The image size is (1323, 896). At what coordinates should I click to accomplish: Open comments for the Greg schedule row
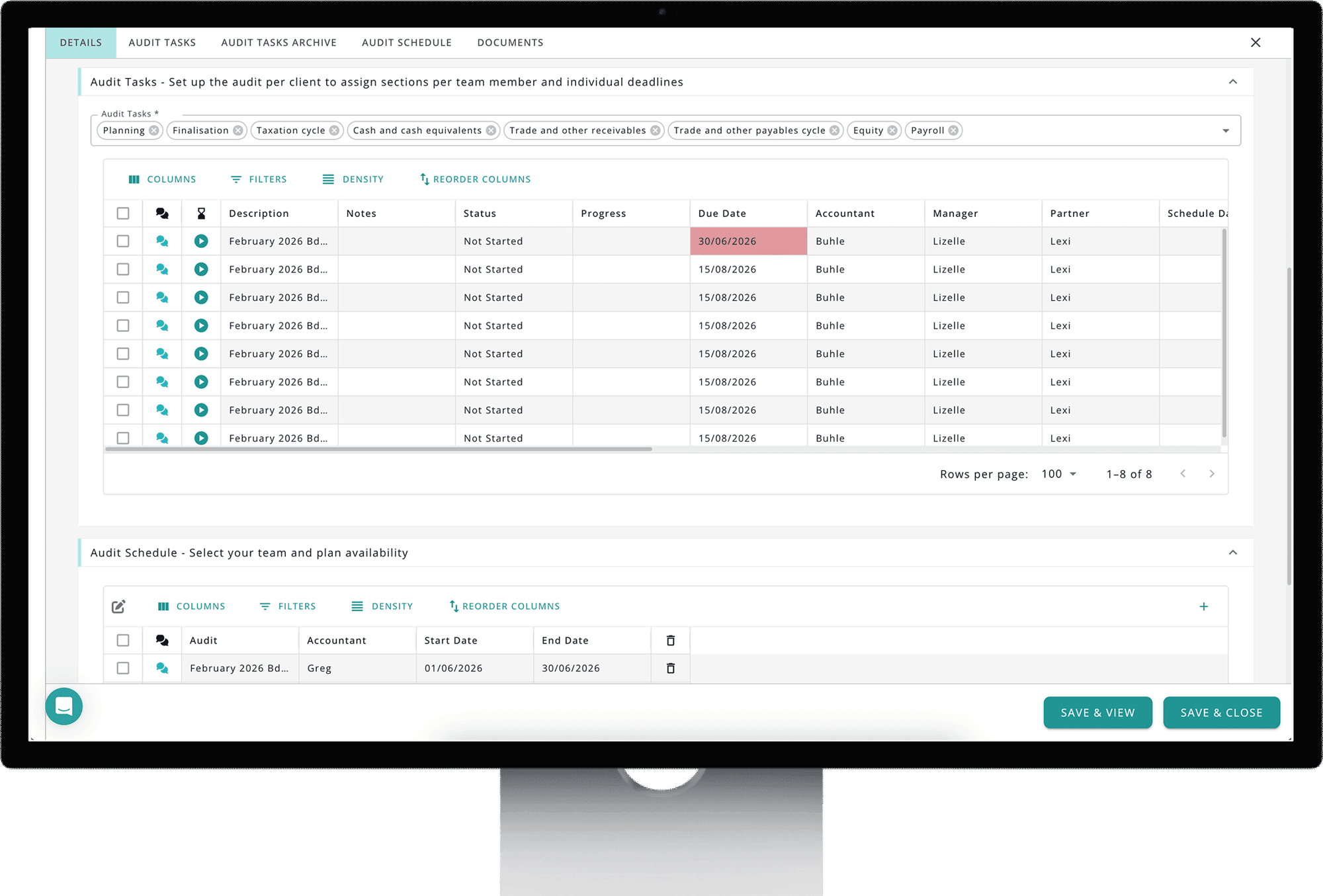(x=162, y=668)
